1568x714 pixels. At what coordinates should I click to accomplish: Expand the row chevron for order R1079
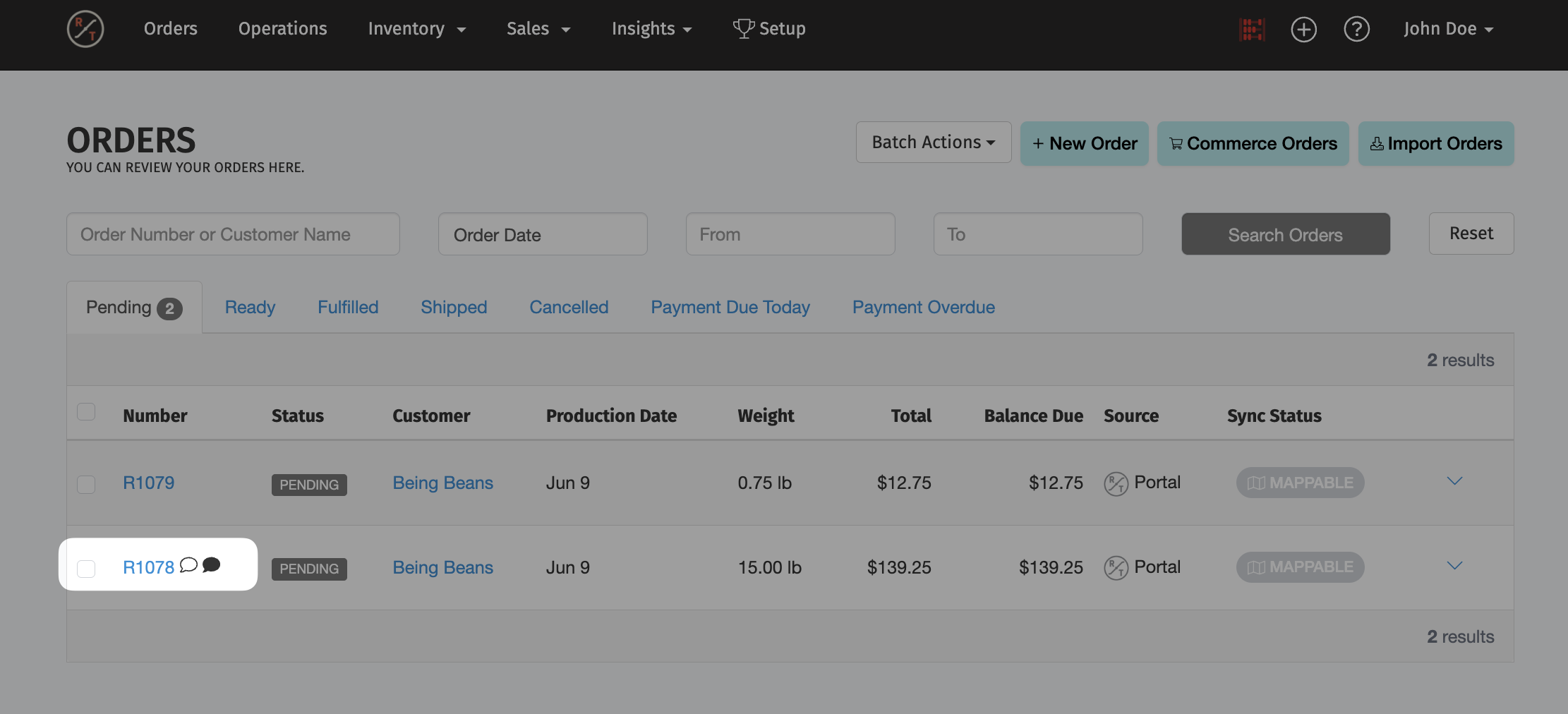[1454, 482]
